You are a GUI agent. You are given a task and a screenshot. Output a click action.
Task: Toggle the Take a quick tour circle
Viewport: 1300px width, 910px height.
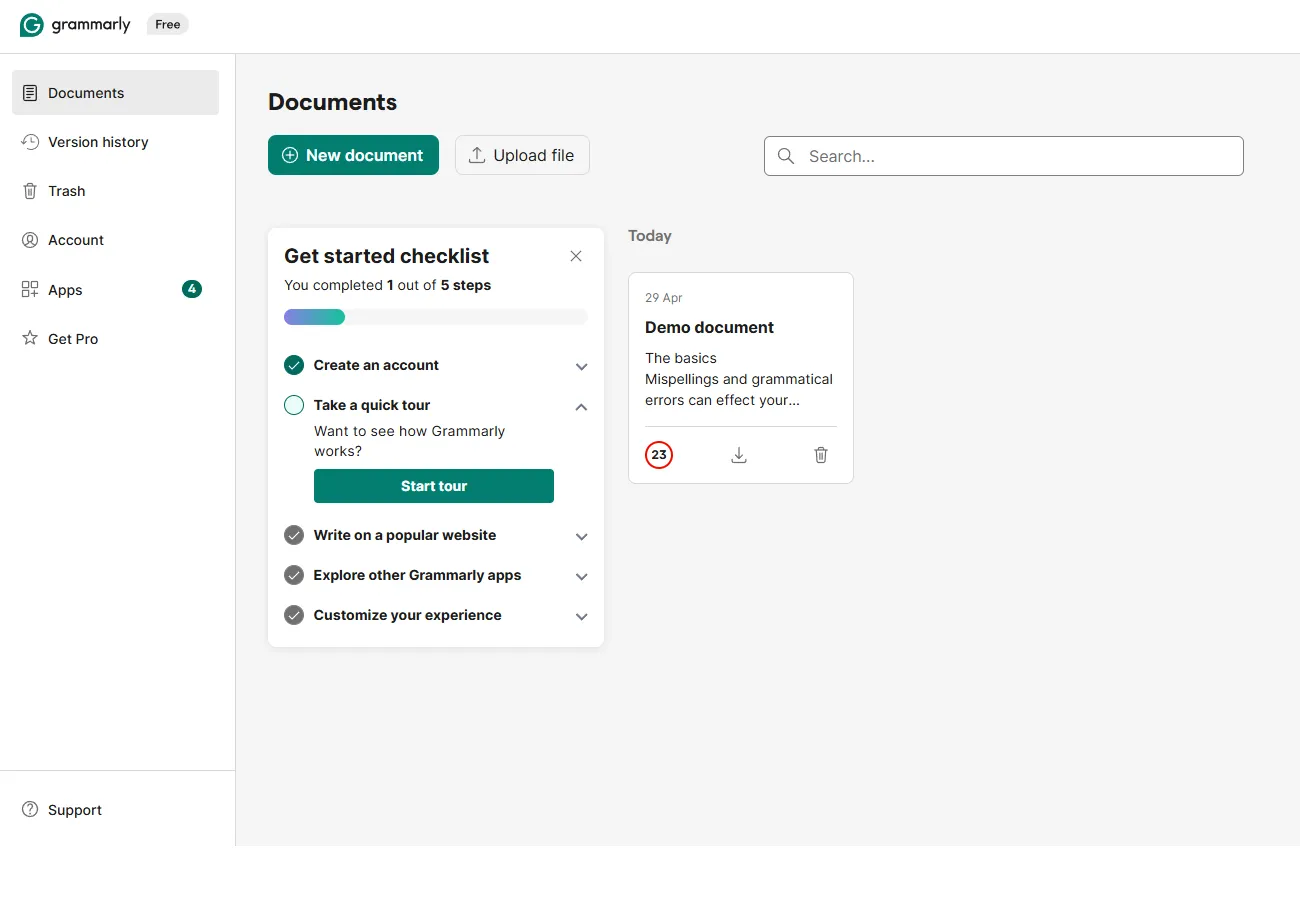click(x=294, y=405)
